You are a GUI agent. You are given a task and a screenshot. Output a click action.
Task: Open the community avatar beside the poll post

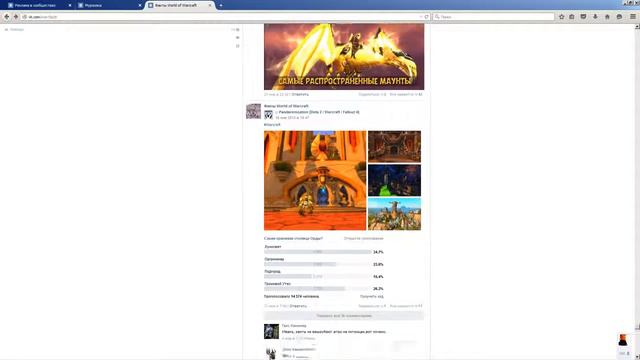click(x=253, y=111)
